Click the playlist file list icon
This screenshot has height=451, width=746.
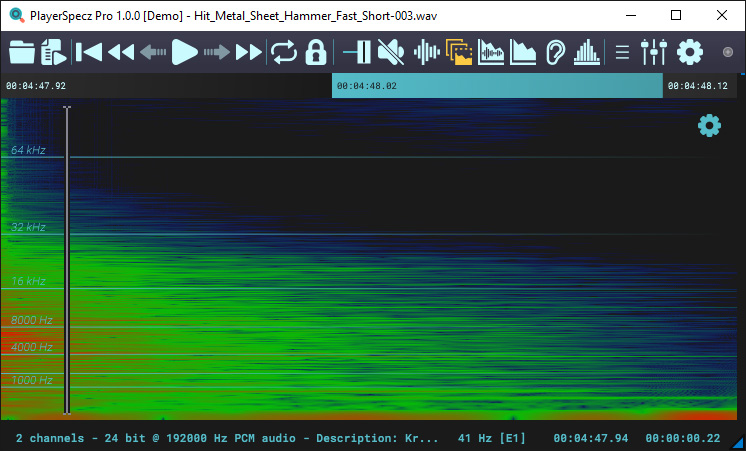(x=53, y=52)
